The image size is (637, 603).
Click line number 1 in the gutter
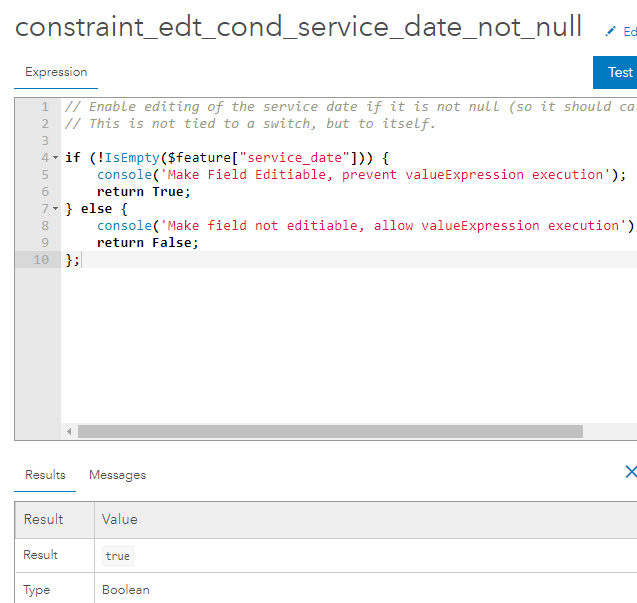click(x=45, y=107)
